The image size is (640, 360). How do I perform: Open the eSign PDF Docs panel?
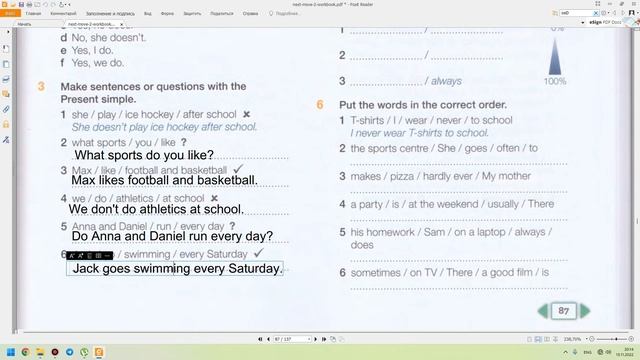point(605,22)
